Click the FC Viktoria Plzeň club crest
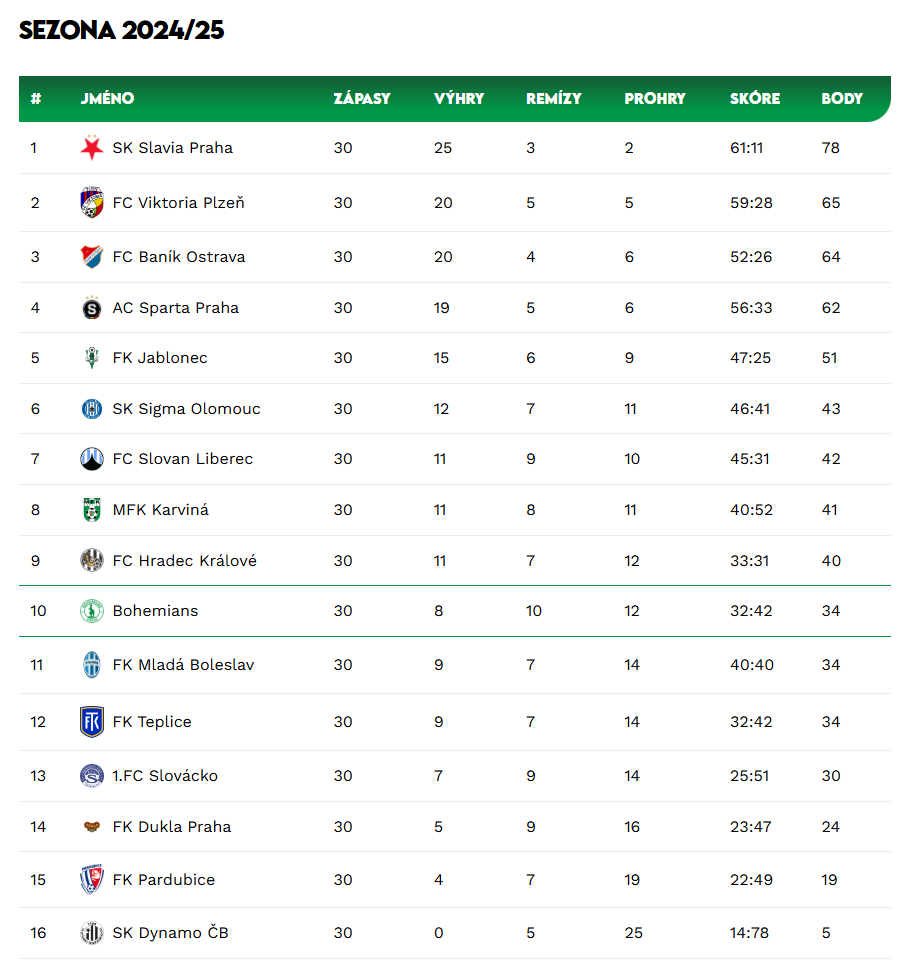The width and height of the screenshot is (906, 979). (92, 202)
